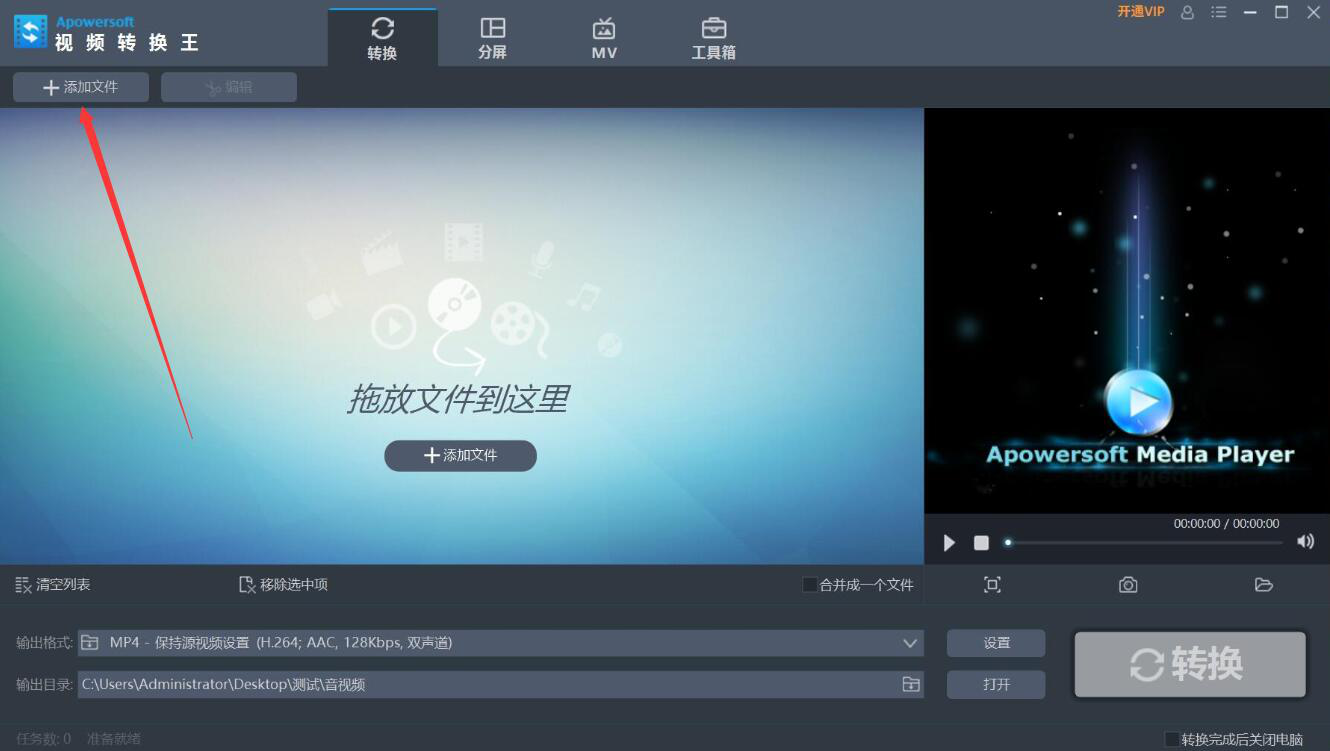1330x751 pixels.
Task: Close the video converter window
Action: (1313, 12)
